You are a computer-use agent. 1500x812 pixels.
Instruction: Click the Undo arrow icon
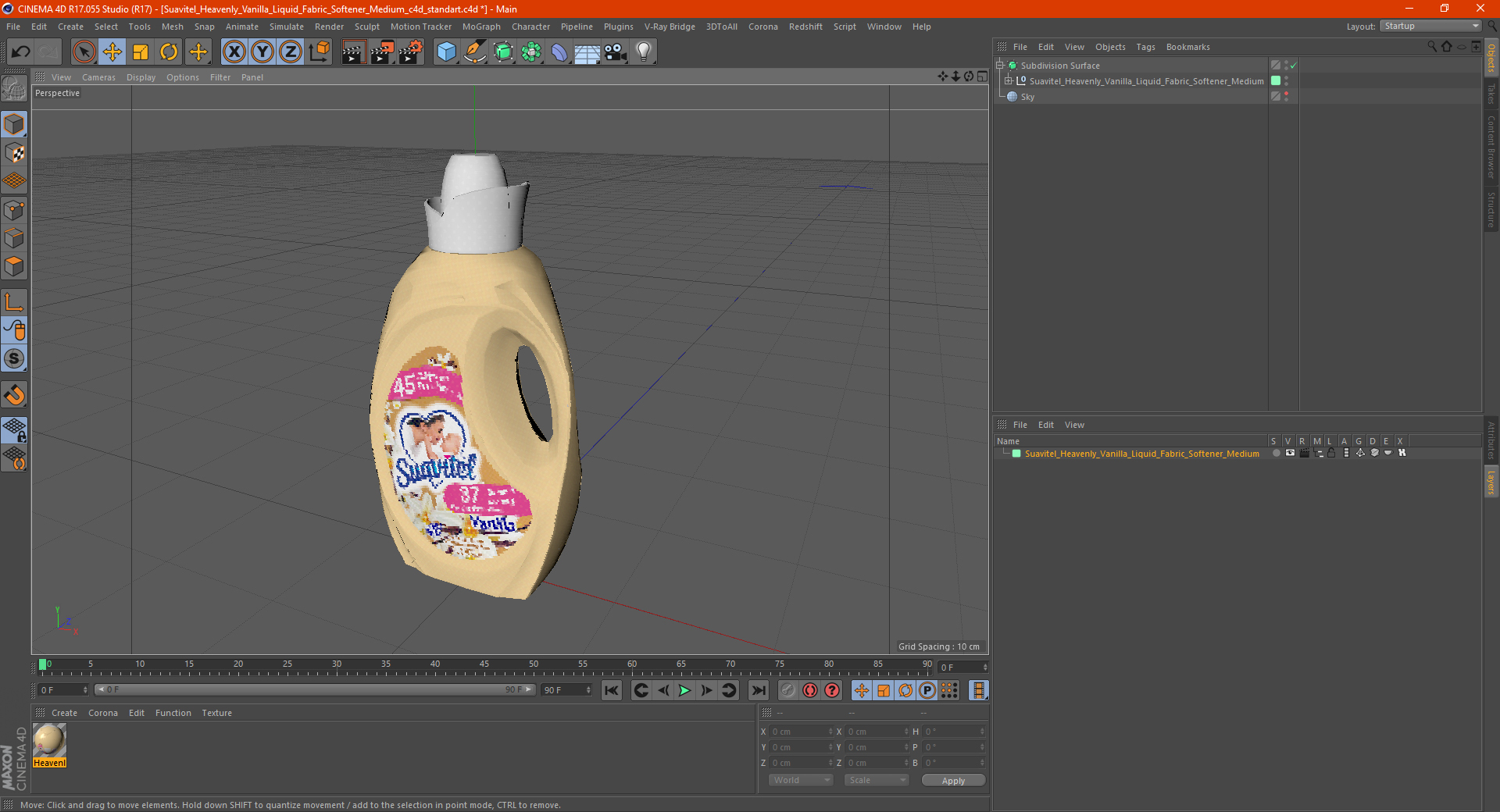[x=21, y=52]
